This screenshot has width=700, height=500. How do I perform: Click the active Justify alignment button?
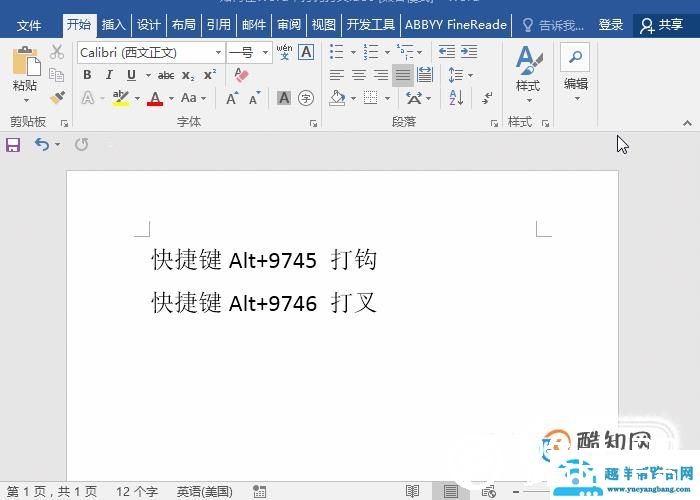coord(403,75)
